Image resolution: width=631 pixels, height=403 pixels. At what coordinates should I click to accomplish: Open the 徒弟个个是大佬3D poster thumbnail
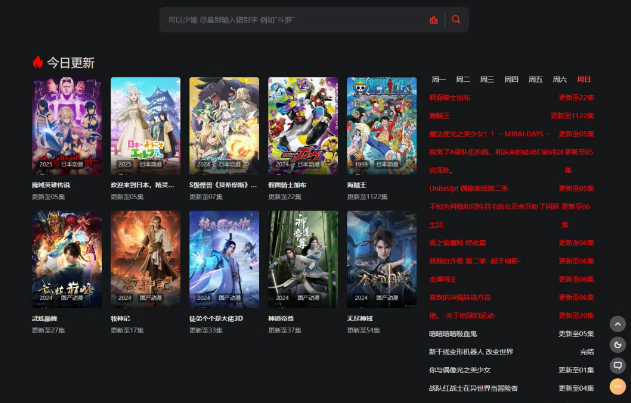[224, 259]
